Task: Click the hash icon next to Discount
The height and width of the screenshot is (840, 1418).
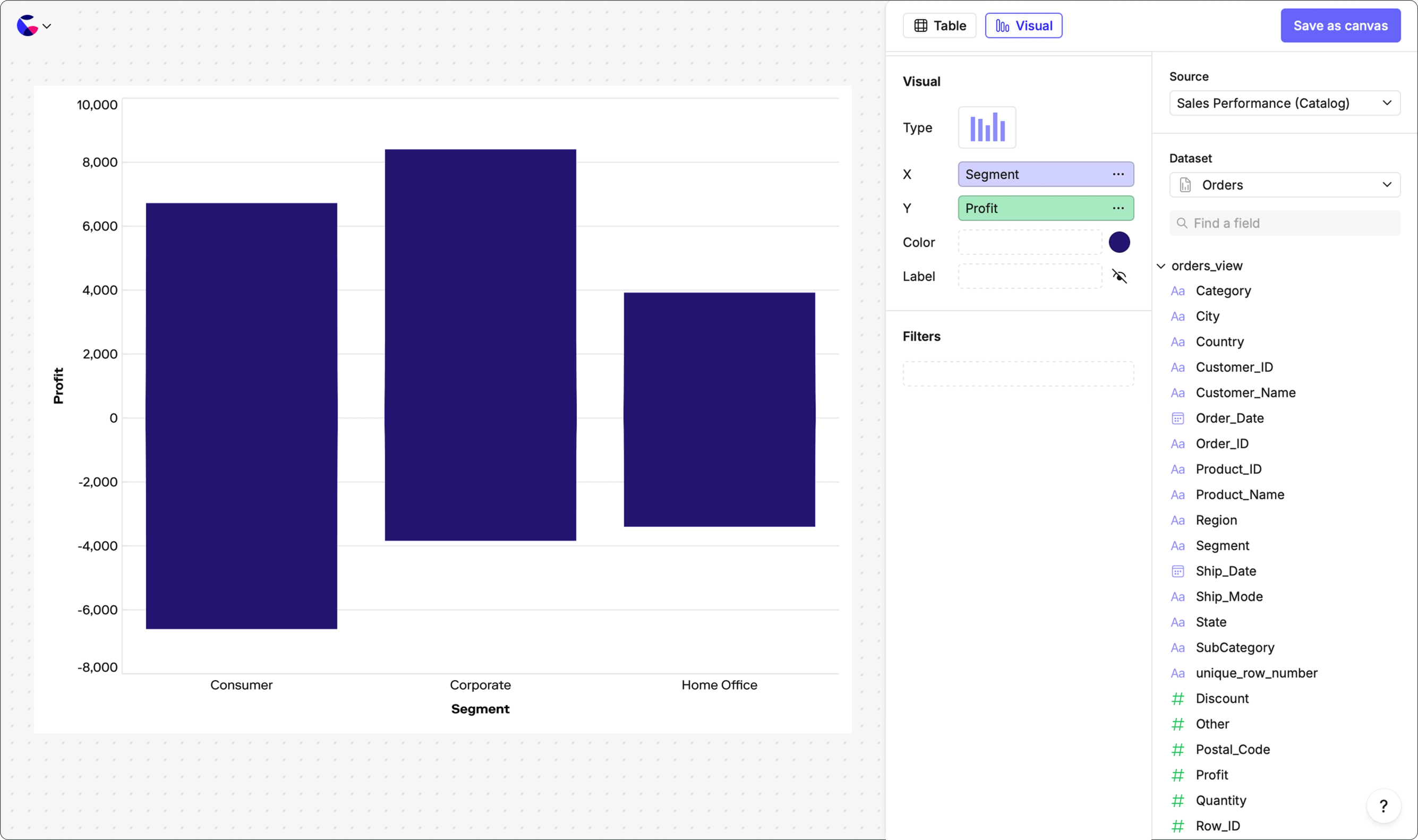Action: [x=1177, y=698]
